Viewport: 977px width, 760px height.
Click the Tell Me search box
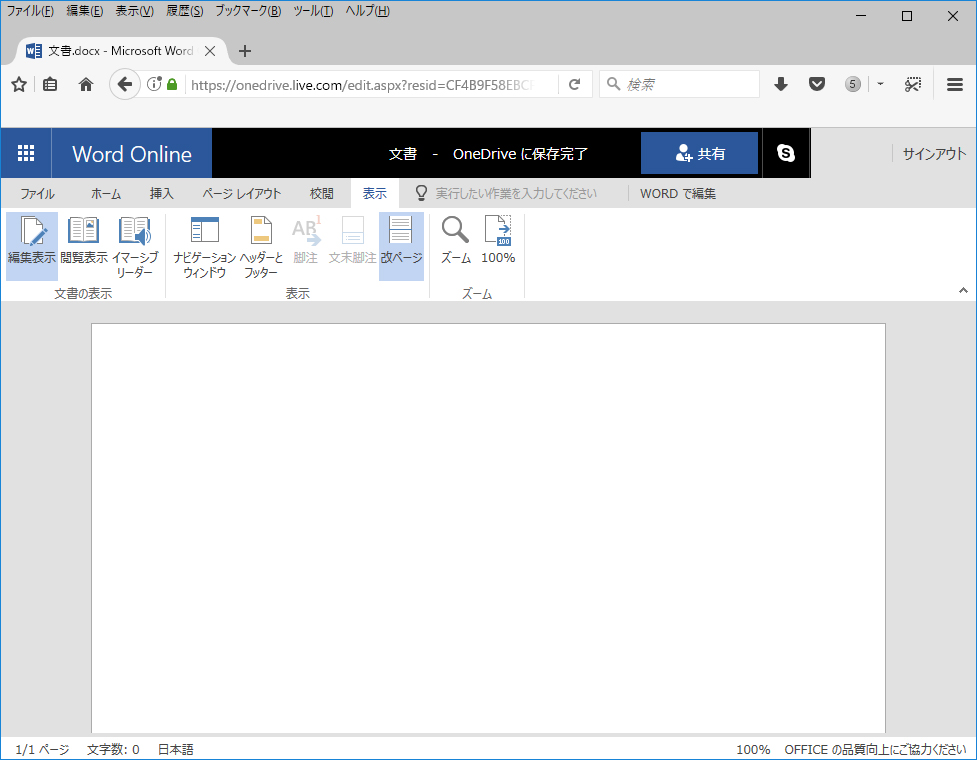515,194
